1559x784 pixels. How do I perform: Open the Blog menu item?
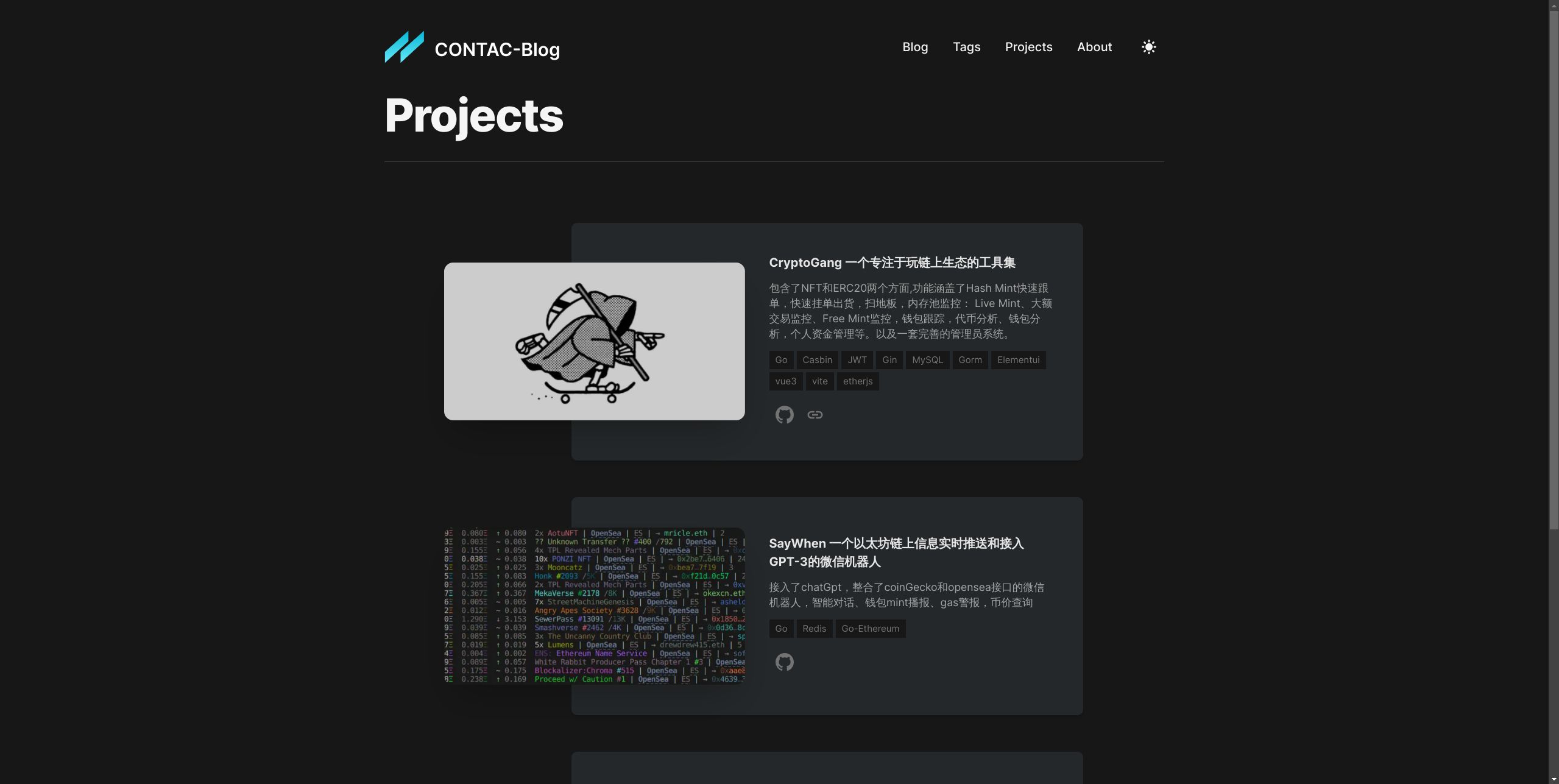914,47
